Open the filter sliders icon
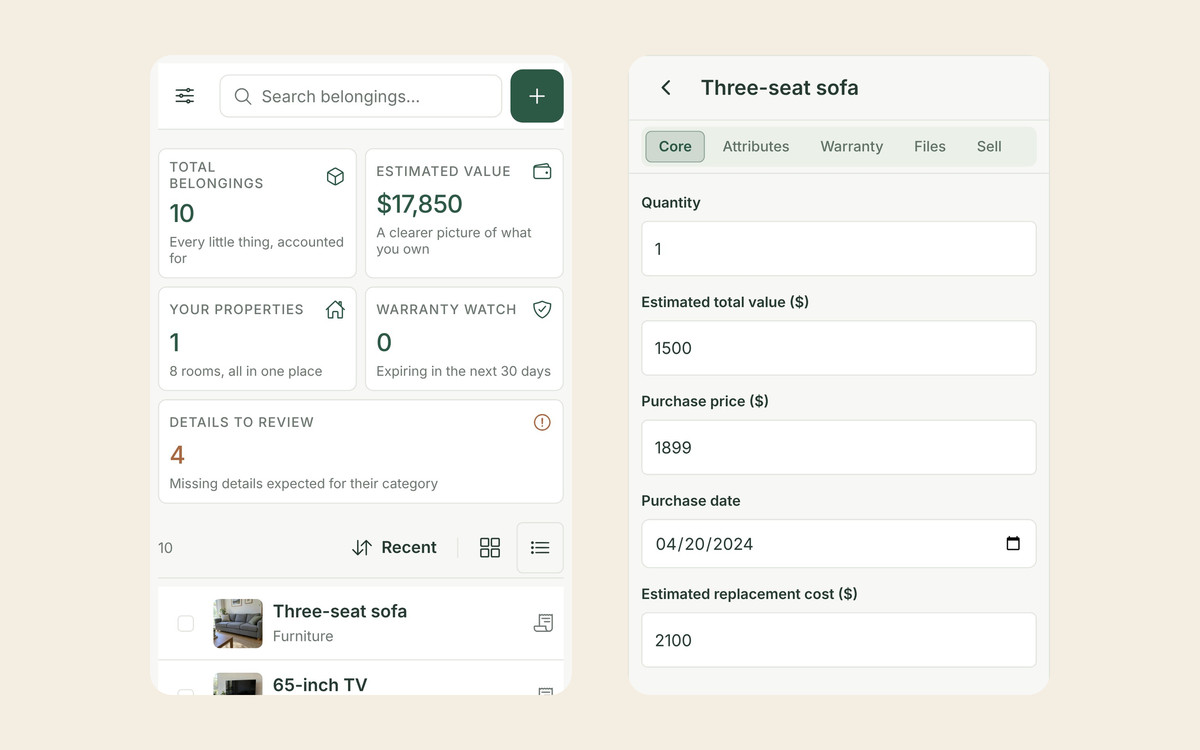Image resolution: width=1200 pixels, height=750 pixels. (x=185, y=96)
